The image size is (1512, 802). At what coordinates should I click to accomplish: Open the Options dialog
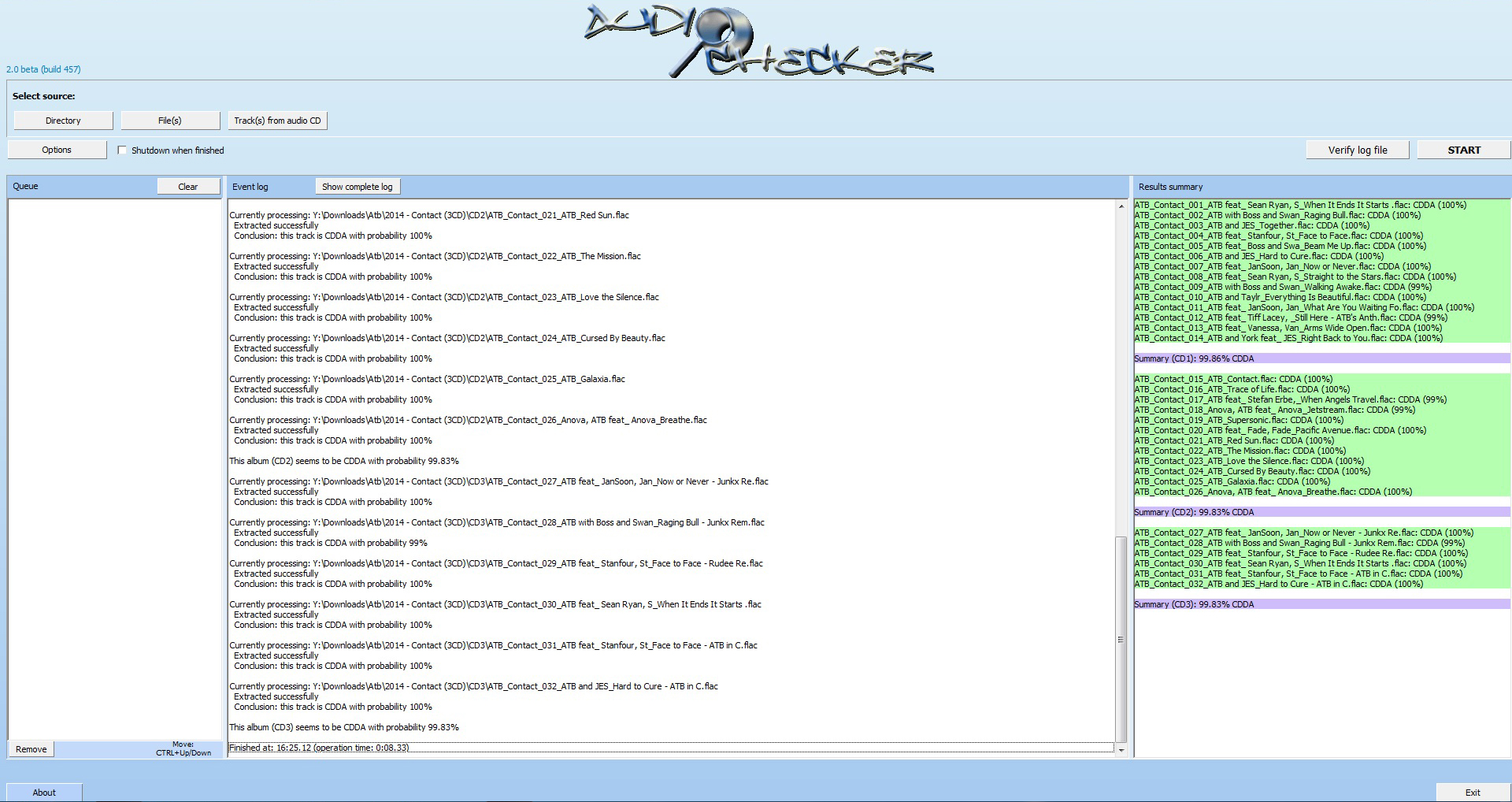[57, 150]
